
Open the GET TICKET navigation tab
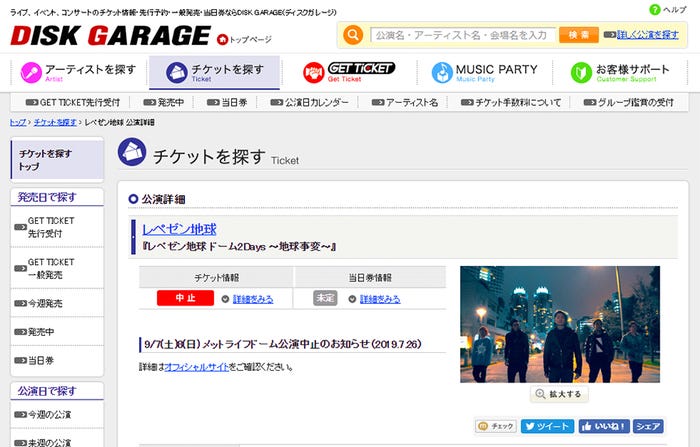[349, 73]
